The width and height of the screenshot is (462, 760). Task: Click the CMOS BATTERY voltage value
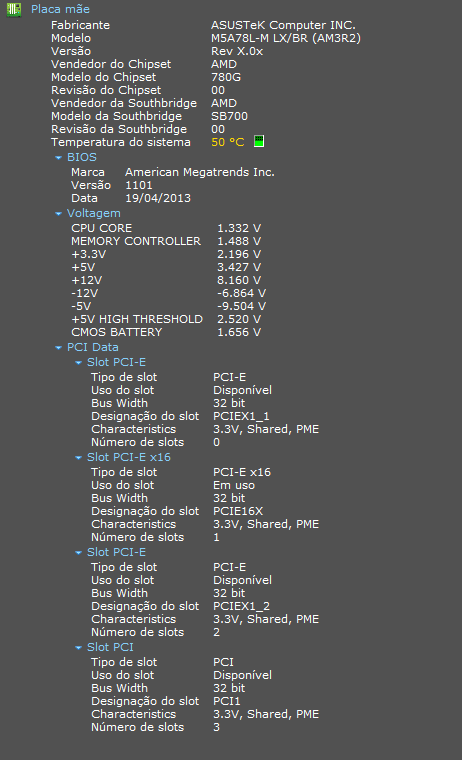click(239, 332)
